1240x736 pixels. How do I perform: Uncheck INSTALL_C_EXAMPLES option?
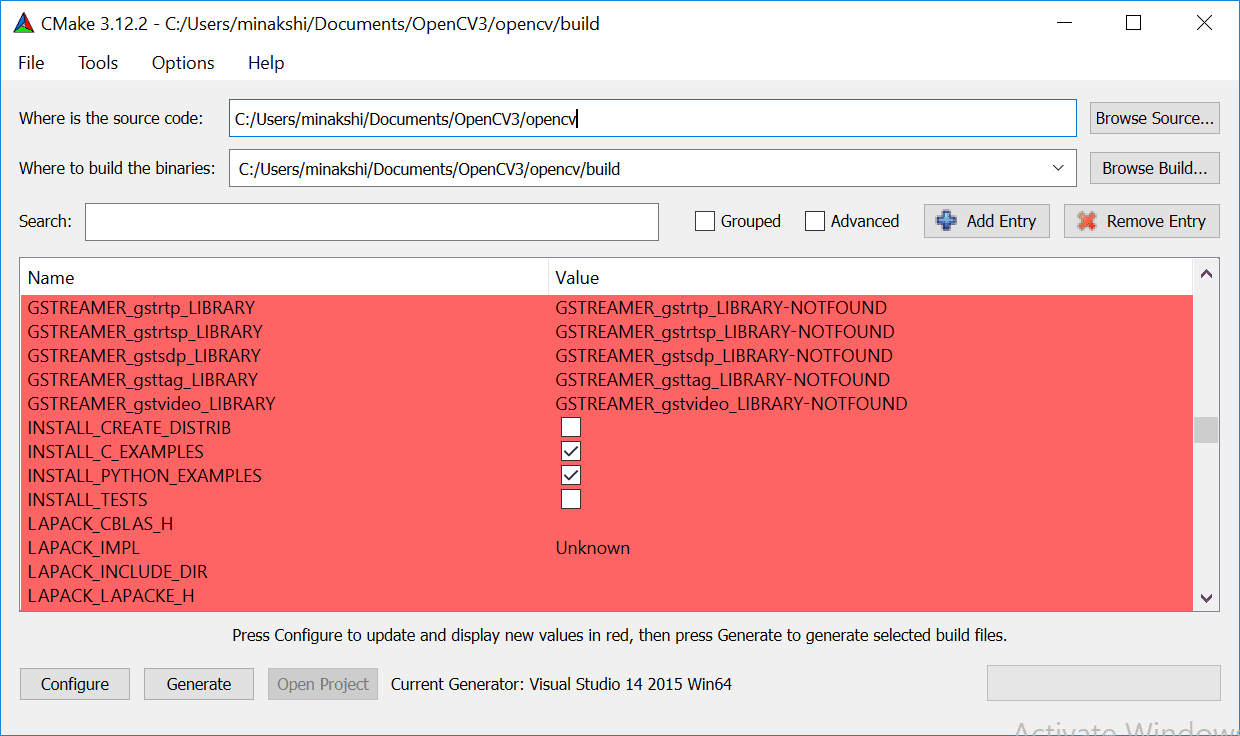(x=571, y=451)
